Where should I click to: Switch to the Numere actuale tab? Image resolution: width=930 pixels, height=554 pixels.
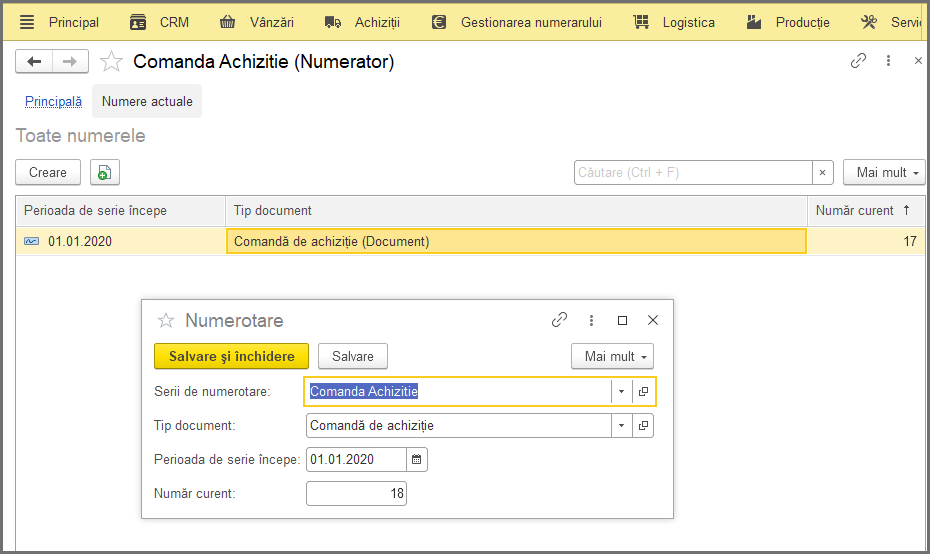pyautogui.click(x=147, y=101)
